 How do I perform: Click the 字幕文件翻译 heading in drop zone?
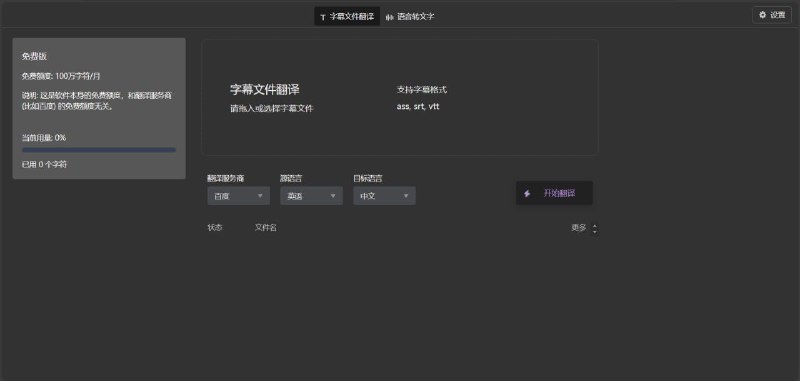pyautogui.click(x=265, y=90)
